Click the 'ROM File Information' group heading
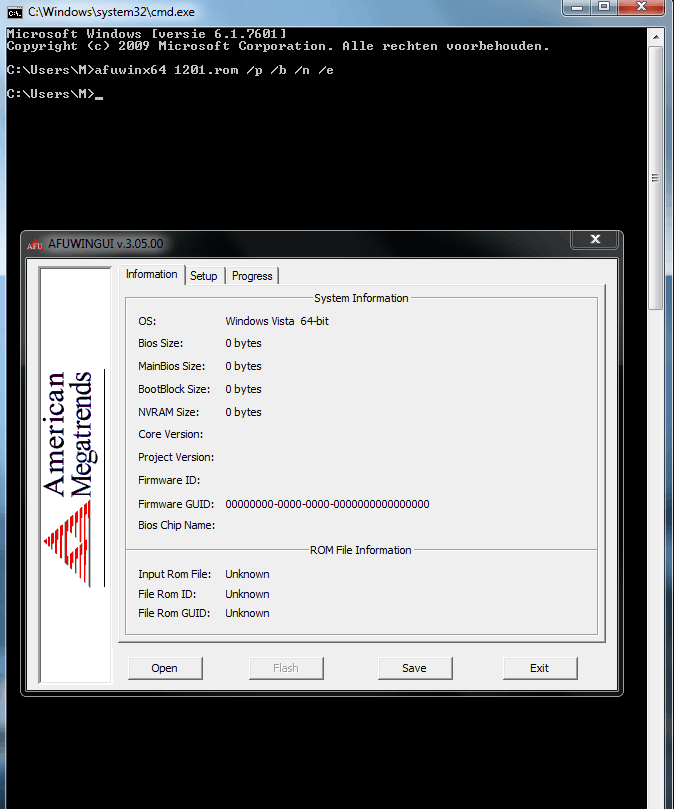The image size is (674, 809). pos(361,550)
